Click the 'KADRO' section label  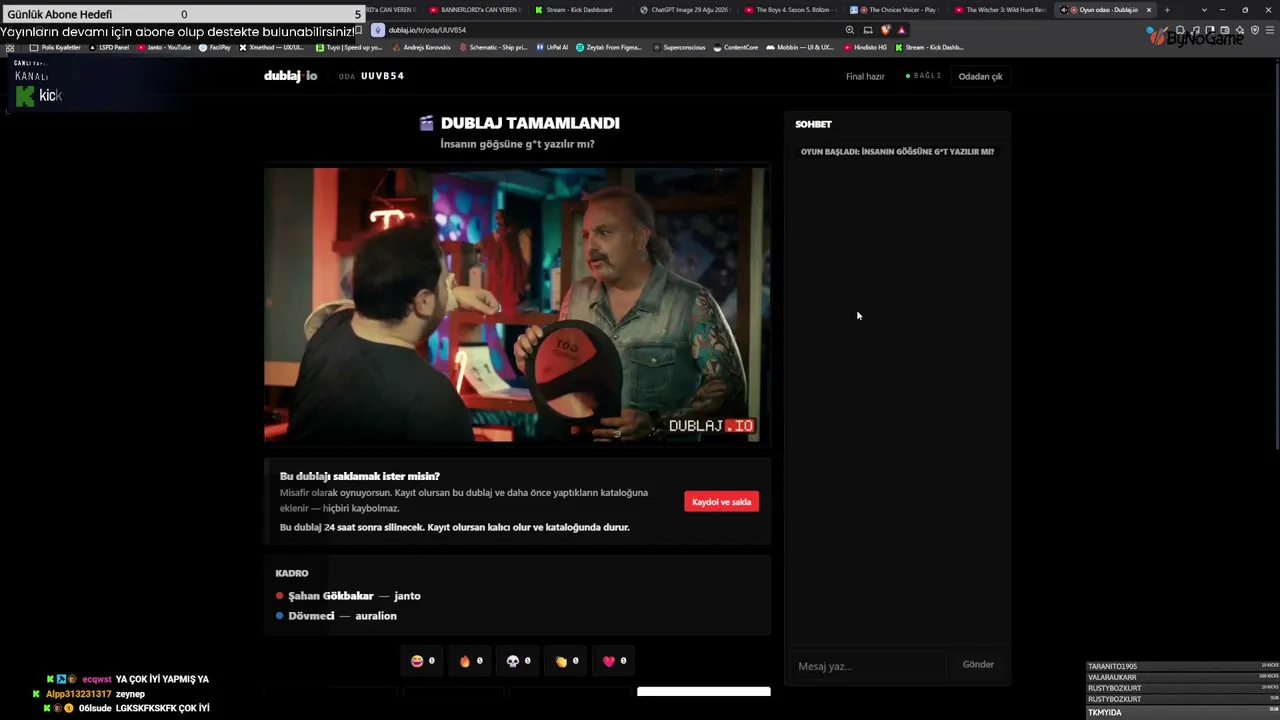coord(292,573)
